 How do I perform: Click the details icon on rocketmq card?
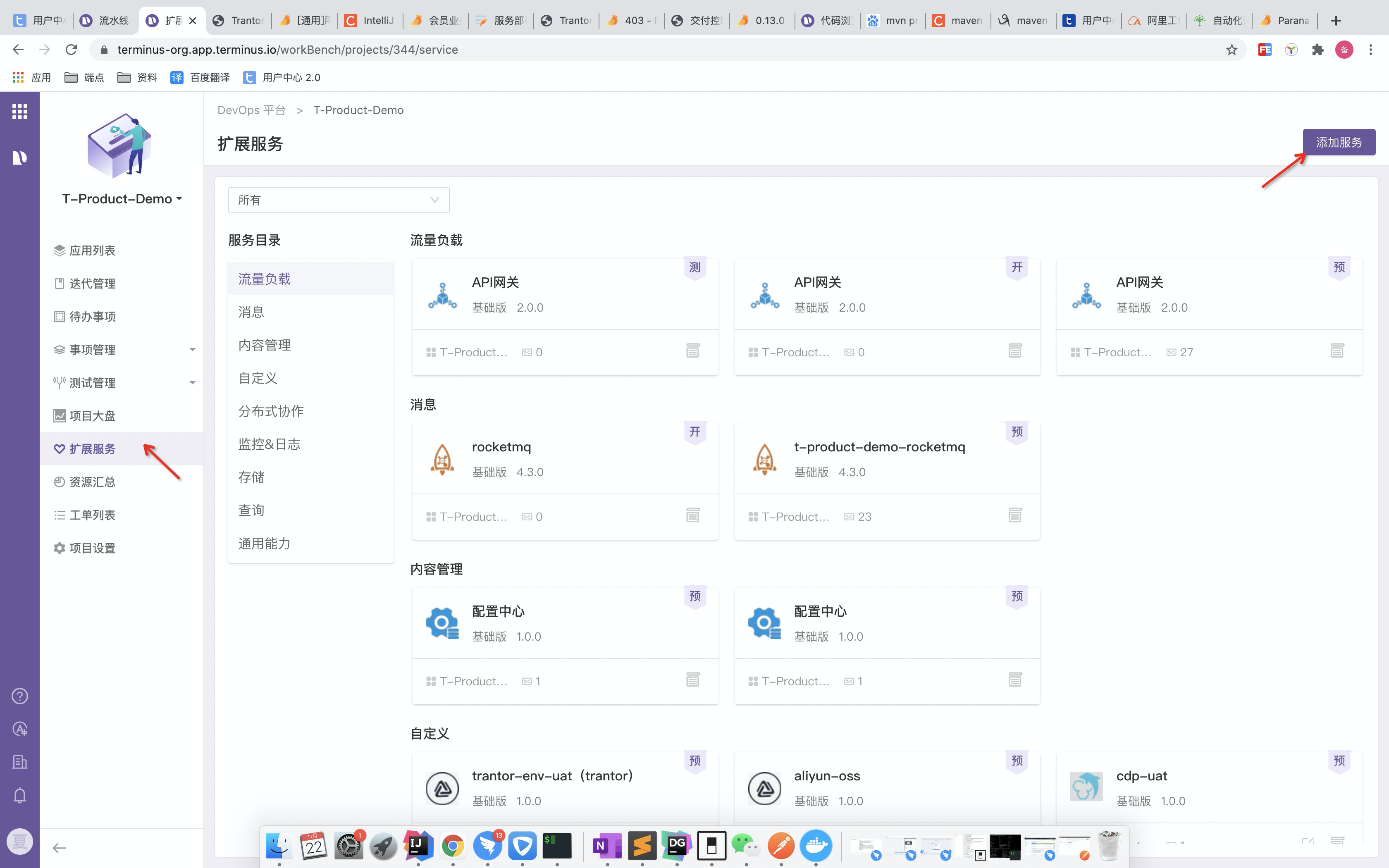(x=693, y=515)
